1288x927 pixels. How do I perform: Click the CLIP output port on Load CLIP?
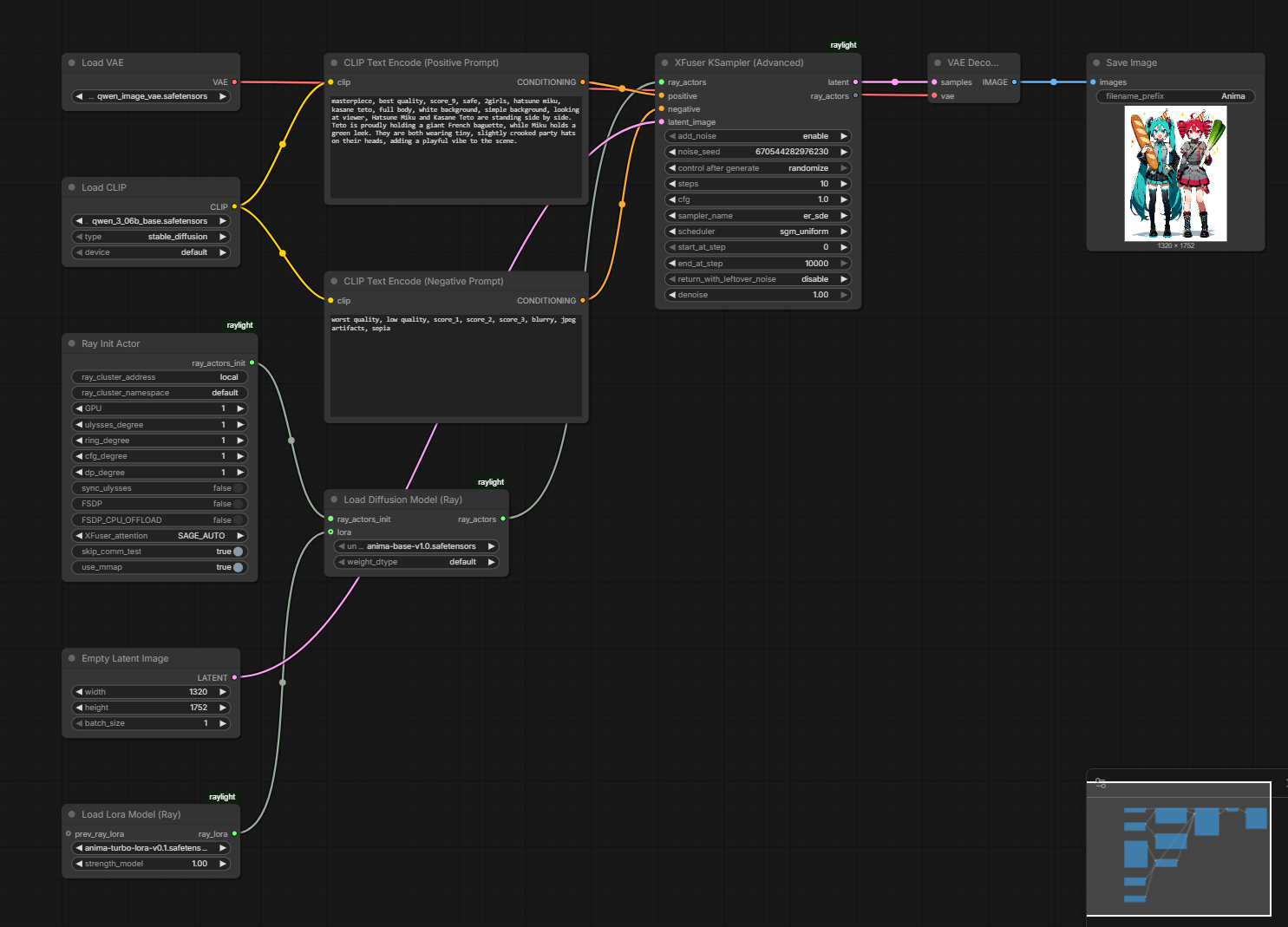point(234,206)
